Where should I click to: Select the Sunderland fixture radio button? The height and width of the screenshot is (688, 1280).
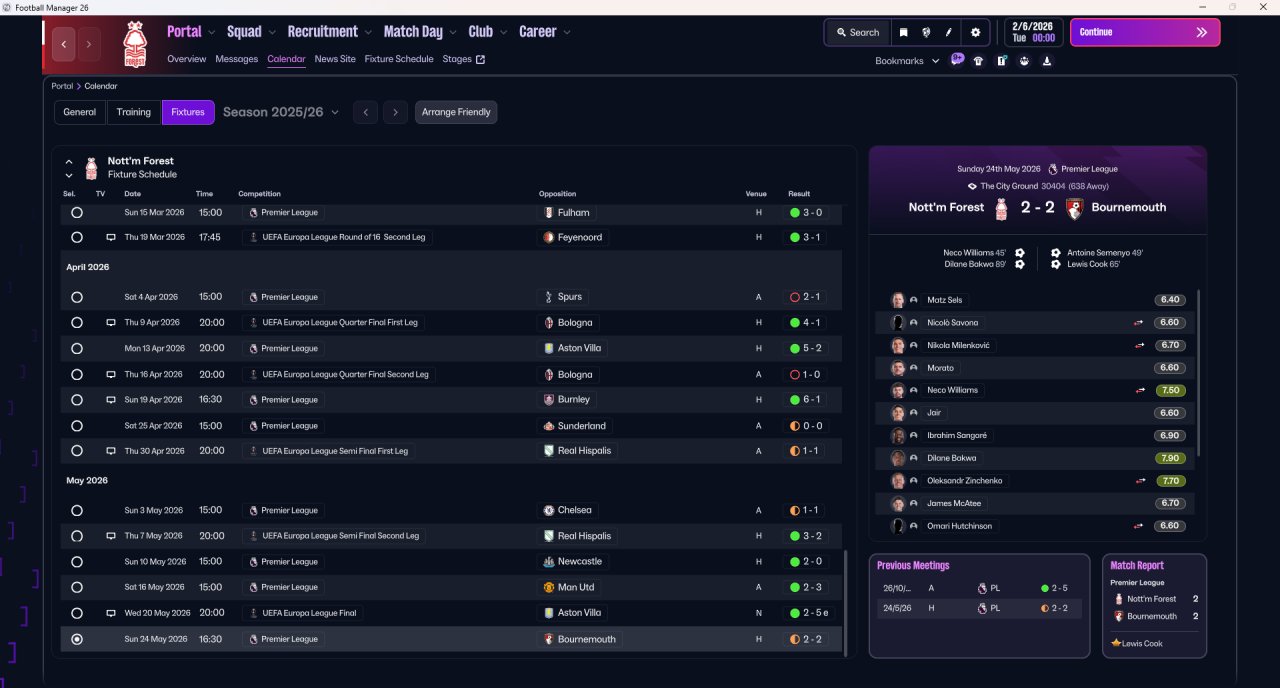pos(77,425)
